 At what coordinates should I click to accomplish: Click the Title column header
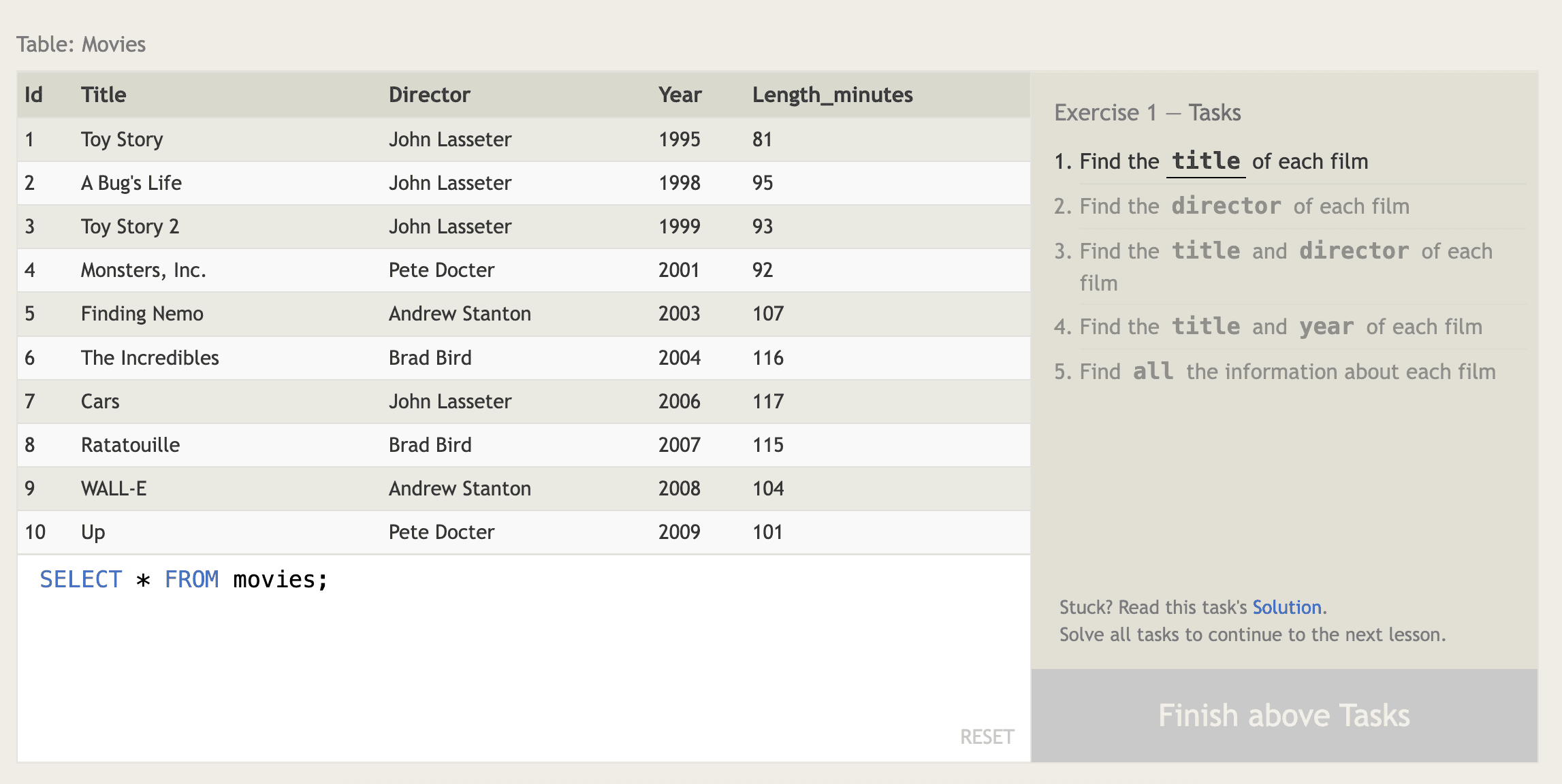[x=103, y=95]
